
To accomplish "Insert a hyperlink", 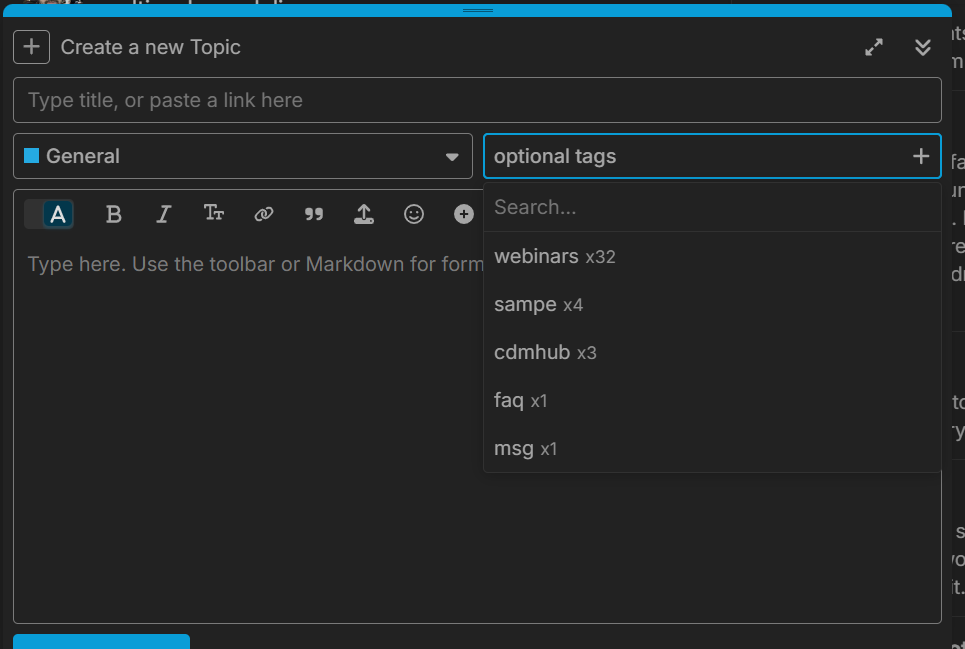I will point(263,214).
